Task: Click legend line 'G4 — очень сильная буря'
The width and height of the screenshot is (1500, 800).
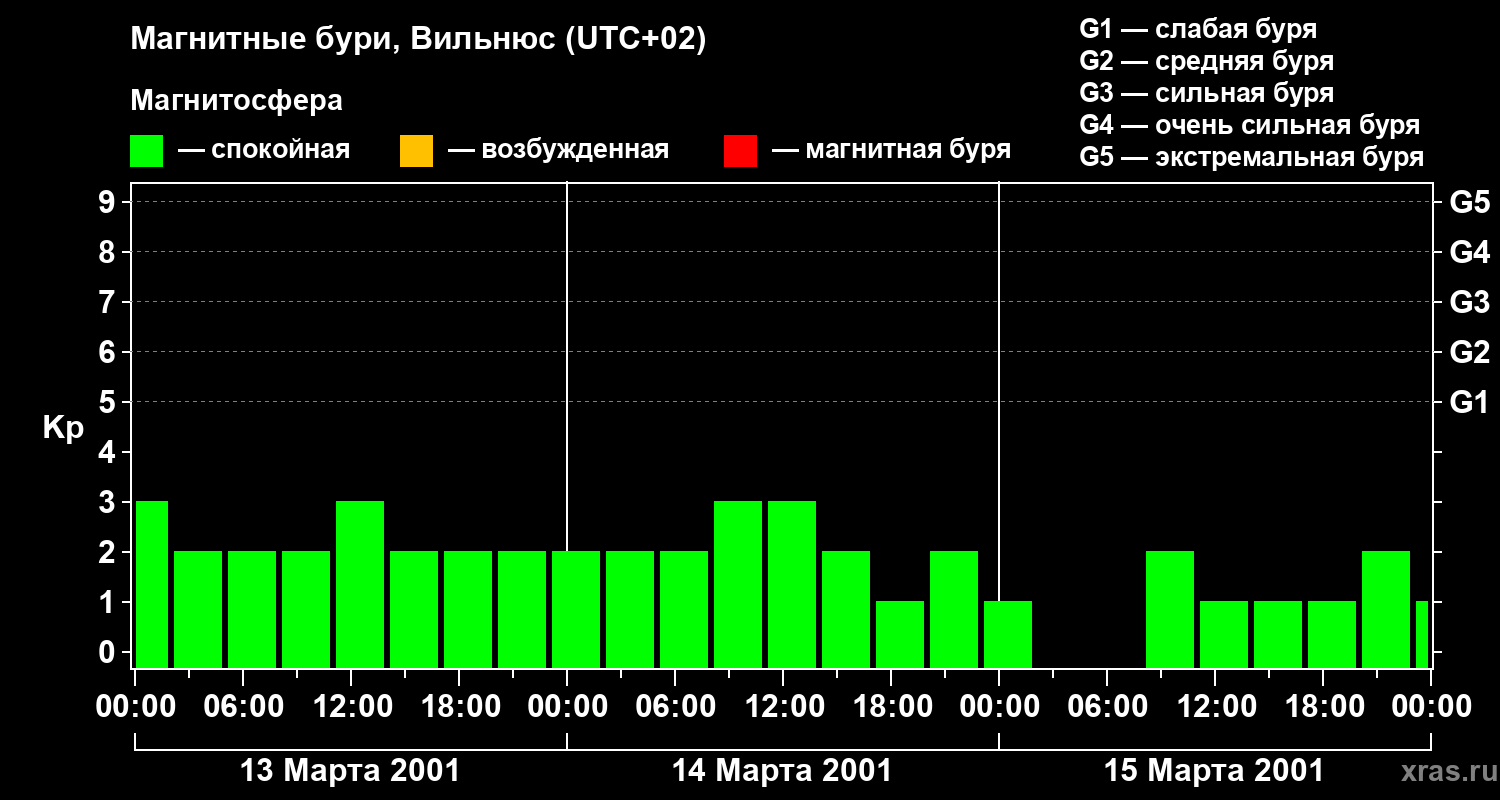Action: 1250,125
